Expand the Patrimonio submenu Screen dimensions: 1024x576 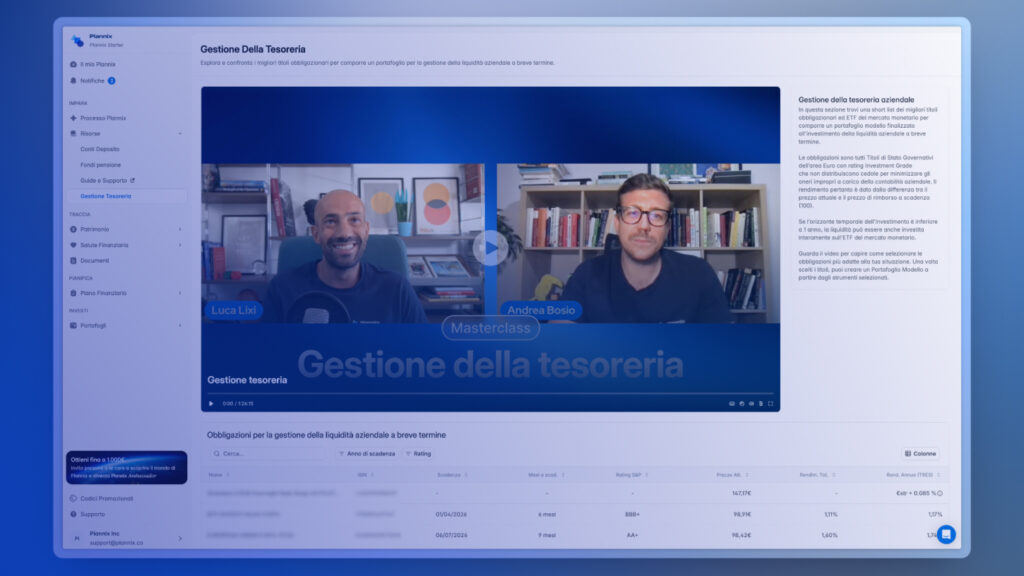coord(179,229)
